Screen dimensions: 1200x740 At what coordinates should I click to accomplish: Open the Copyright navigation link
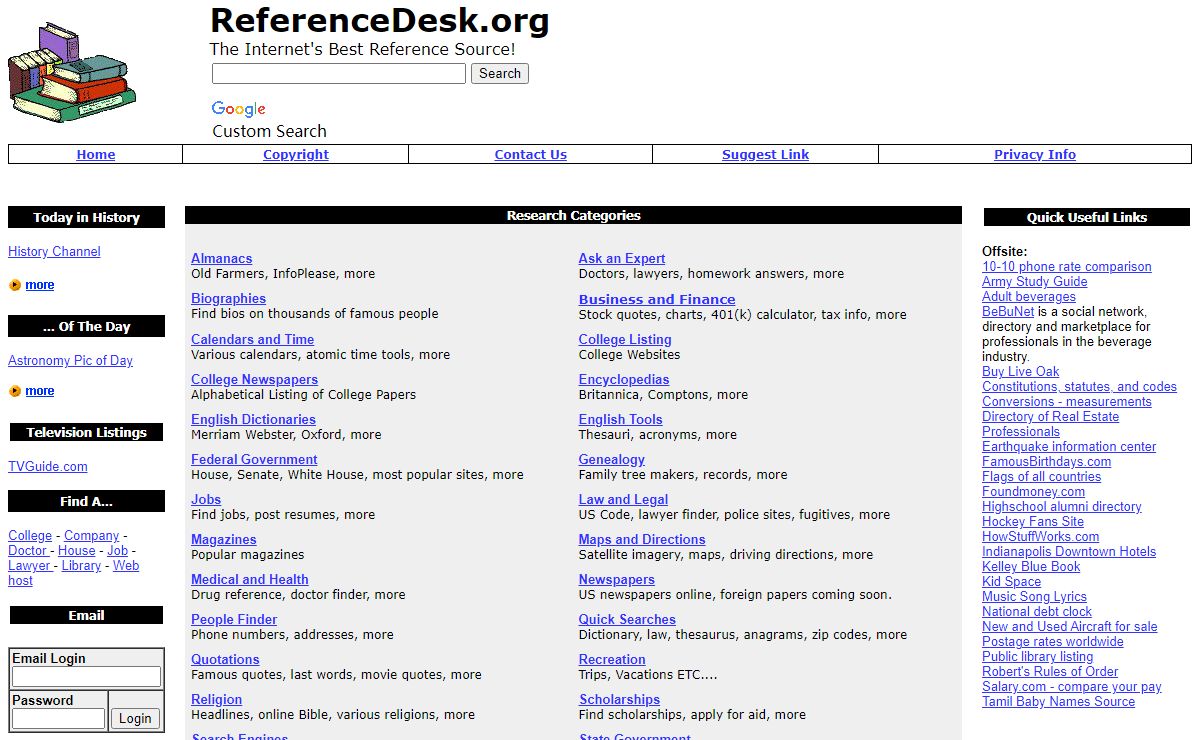click(x=296, y=154)
